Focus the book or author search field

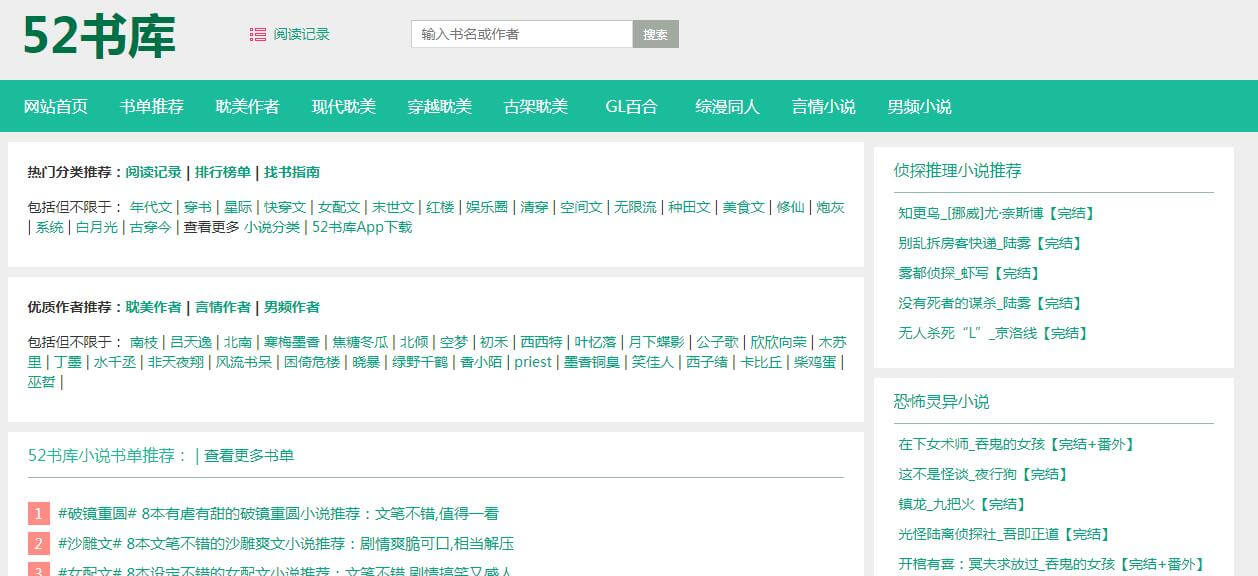tap(521, 34)
